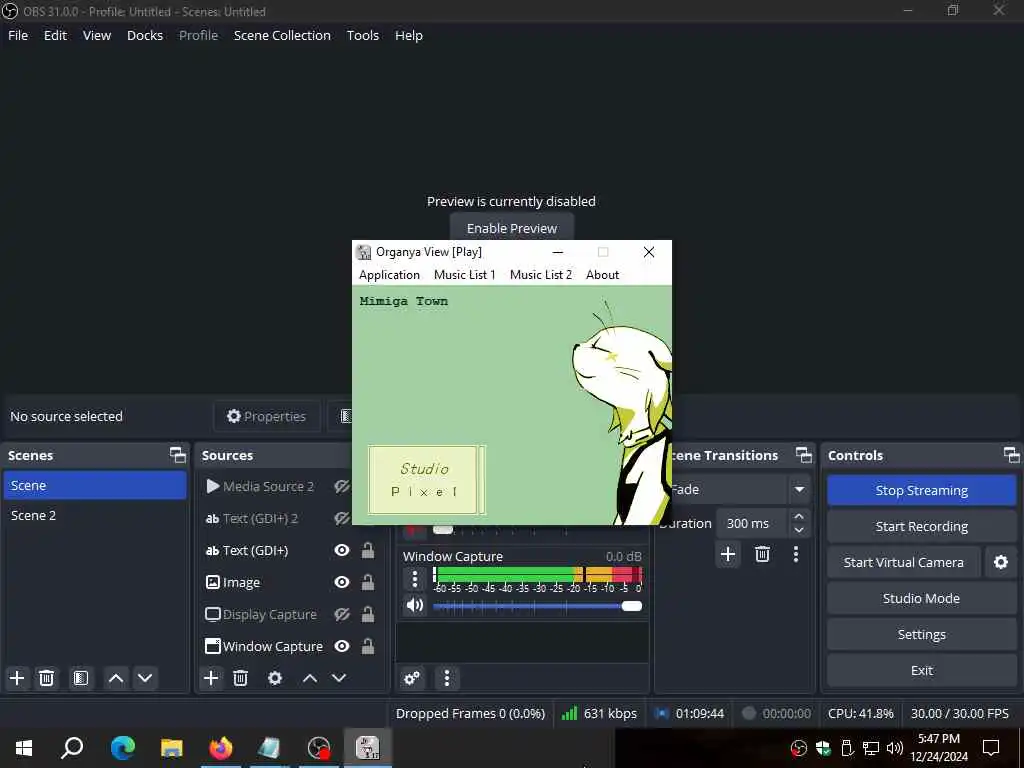Open transition properties three-dot menu
The image size is (1024, 768).
tap(795, 554)
